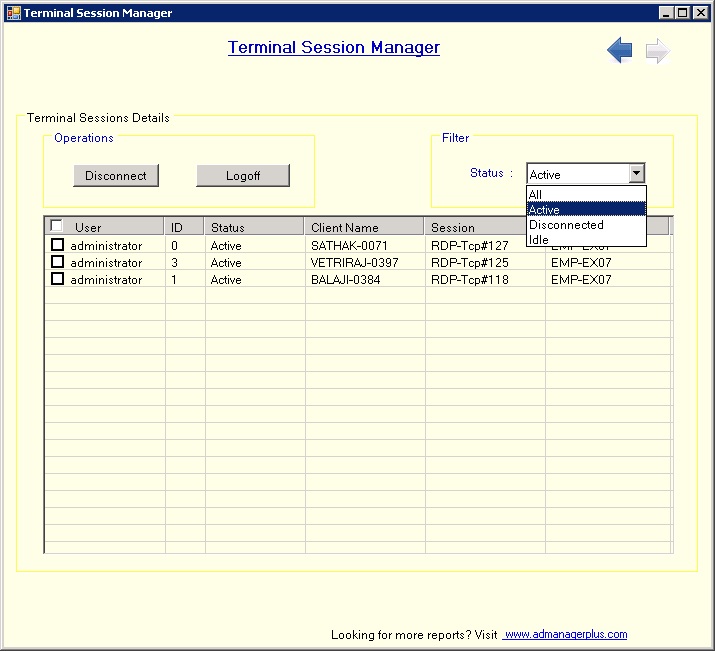Click the app icon in title bar
The width and height of the screenshot is (715, 651).
14,13
